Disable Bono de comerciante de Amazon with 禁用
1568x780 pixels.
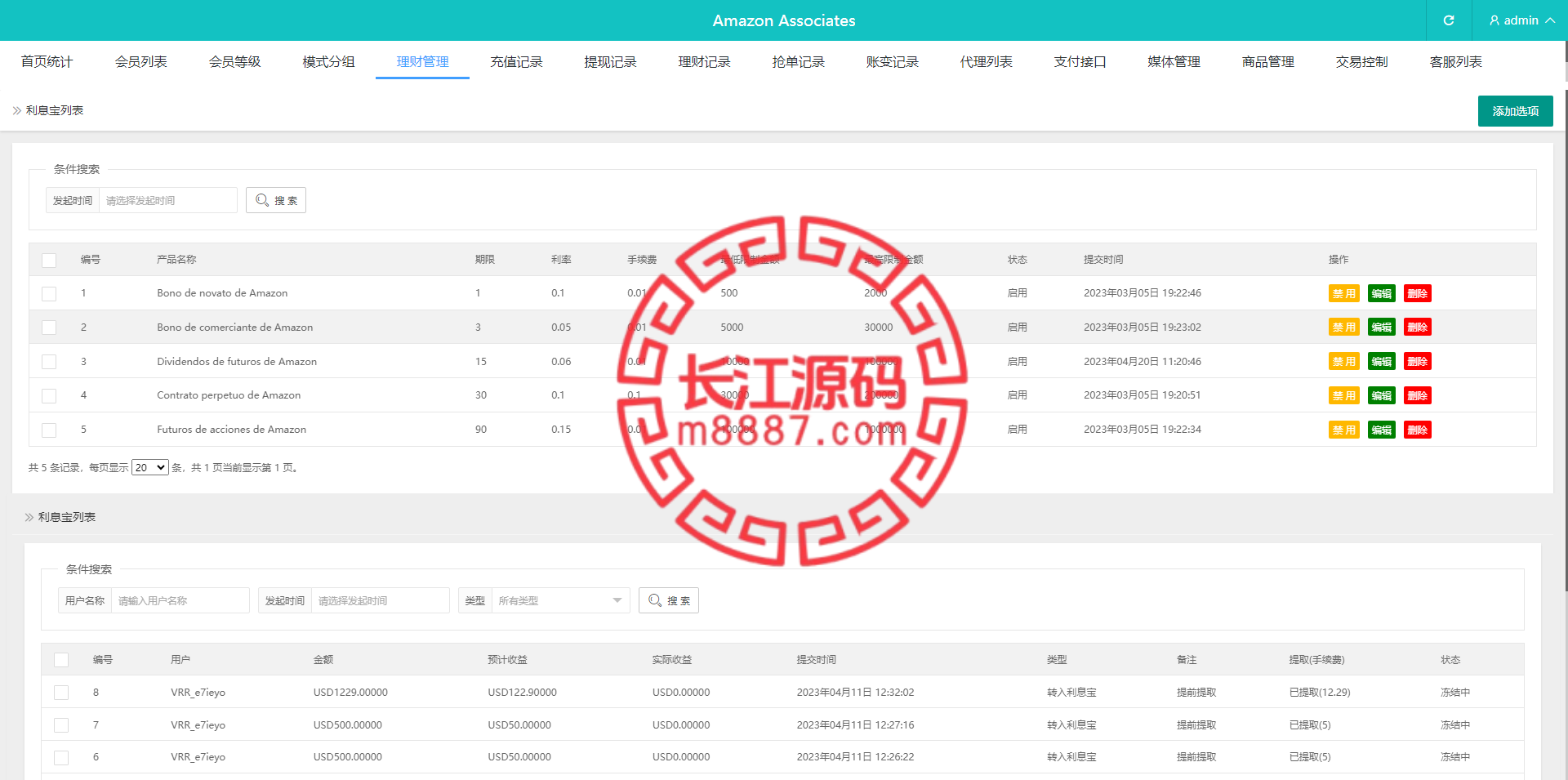pos(1343,328)
